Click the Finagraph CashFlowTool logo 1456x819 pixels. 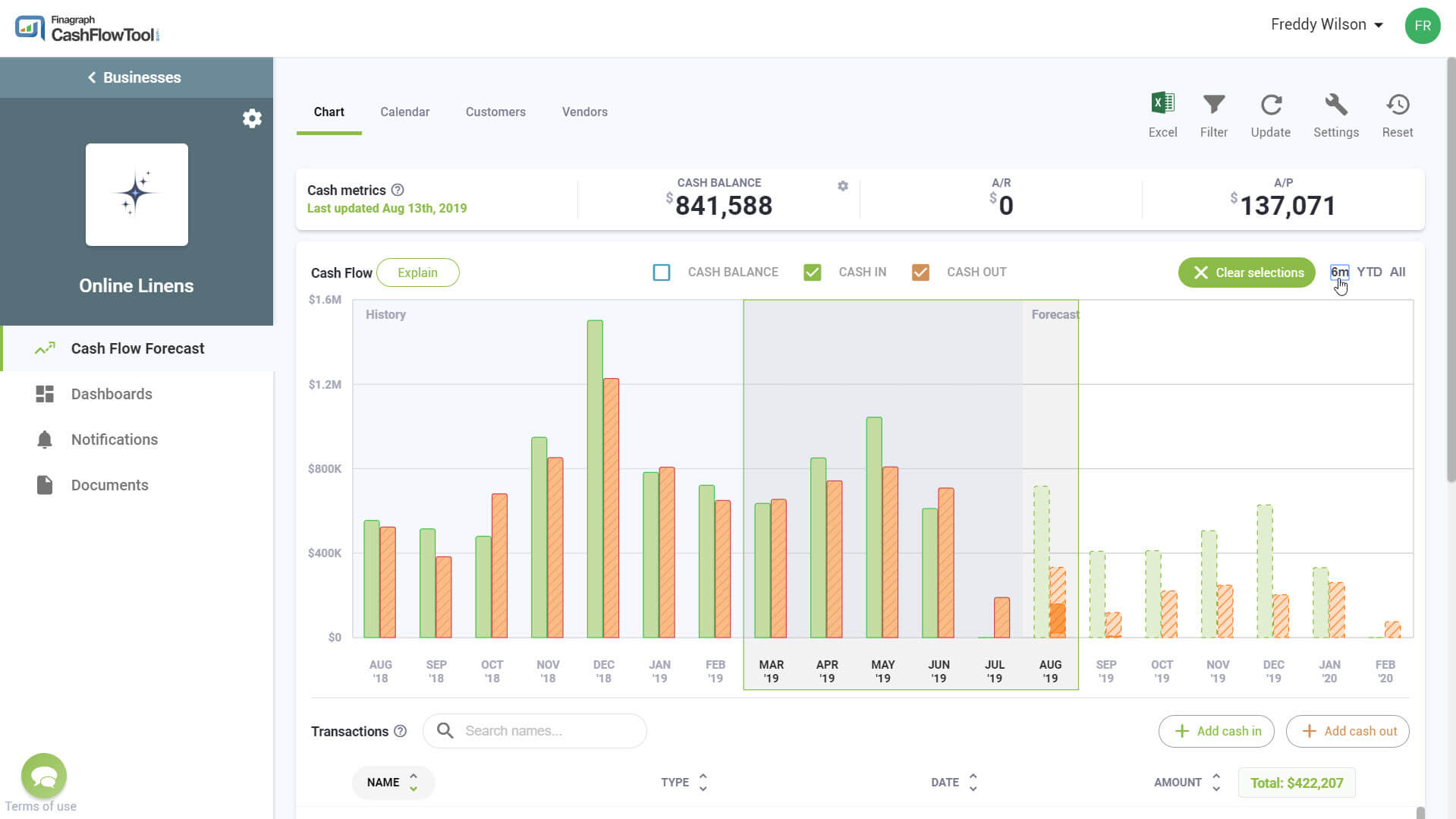click(87, 28)
